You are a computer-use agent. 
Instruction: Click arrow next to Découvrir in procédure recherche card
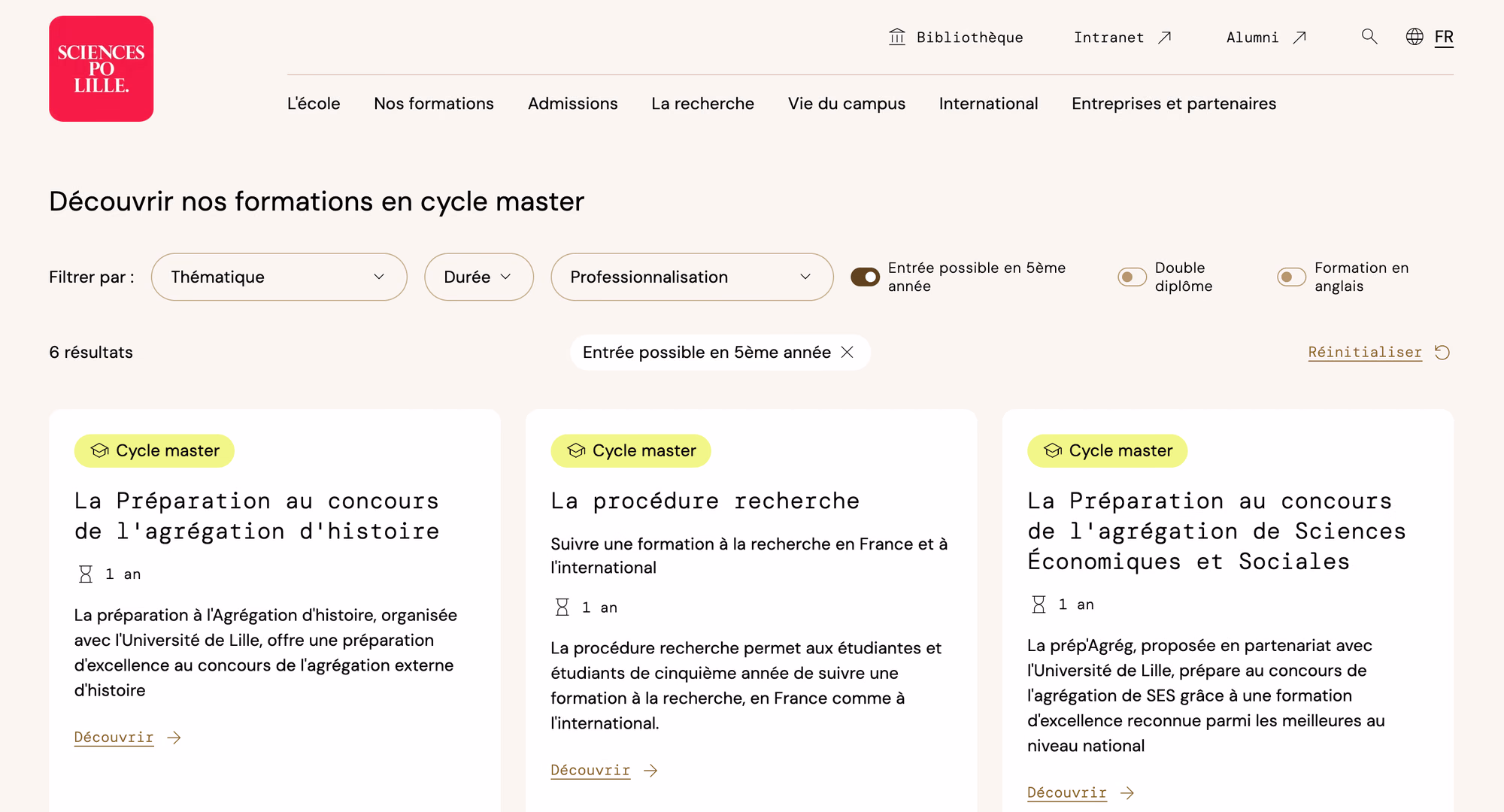(650, 771)
